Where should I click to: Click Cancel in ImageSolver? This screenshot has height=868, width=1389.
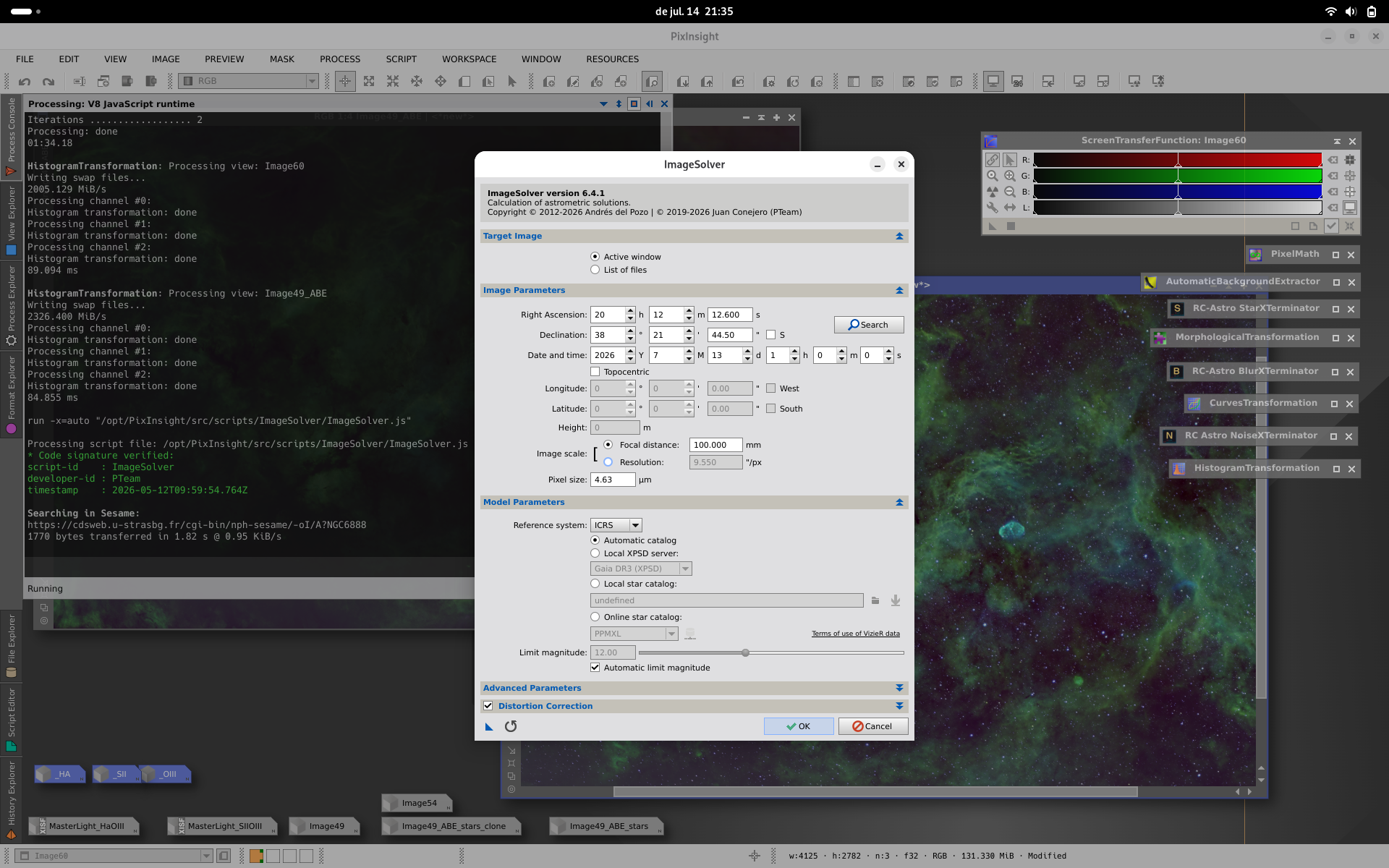873,726
